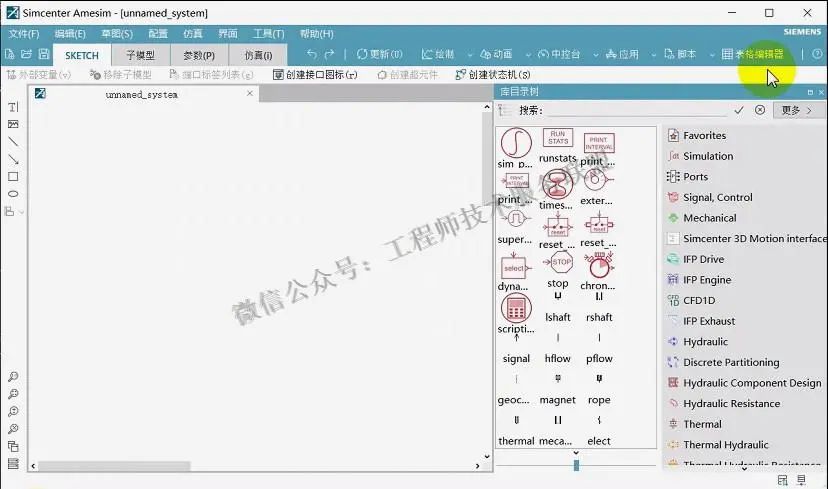Confirm search with checkmark button
The image size is (828, 489).
739,110
